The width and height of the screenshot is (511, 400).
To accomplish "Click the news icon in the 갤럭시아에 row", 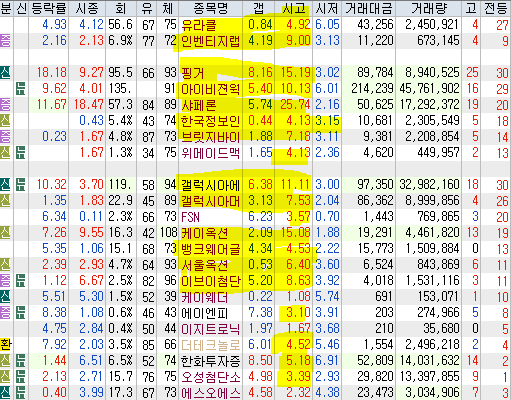I will [x=21, y=185].
